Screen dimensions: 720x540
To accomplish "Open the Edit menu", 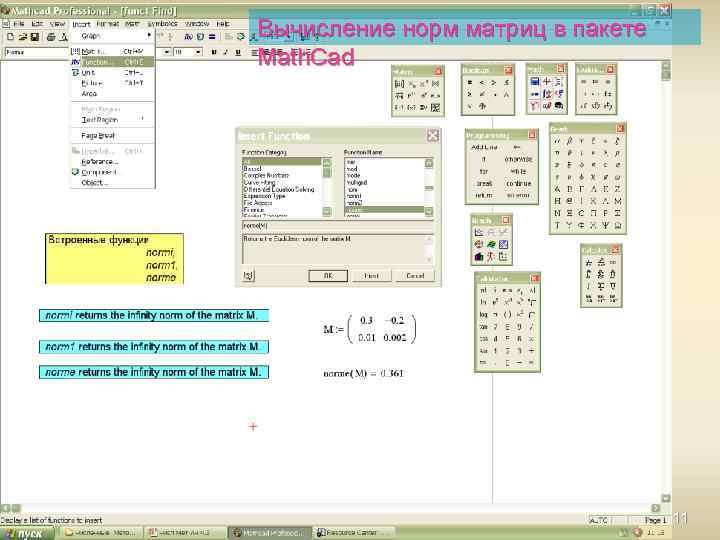I will pyautogui.click(x=38, y=23).
